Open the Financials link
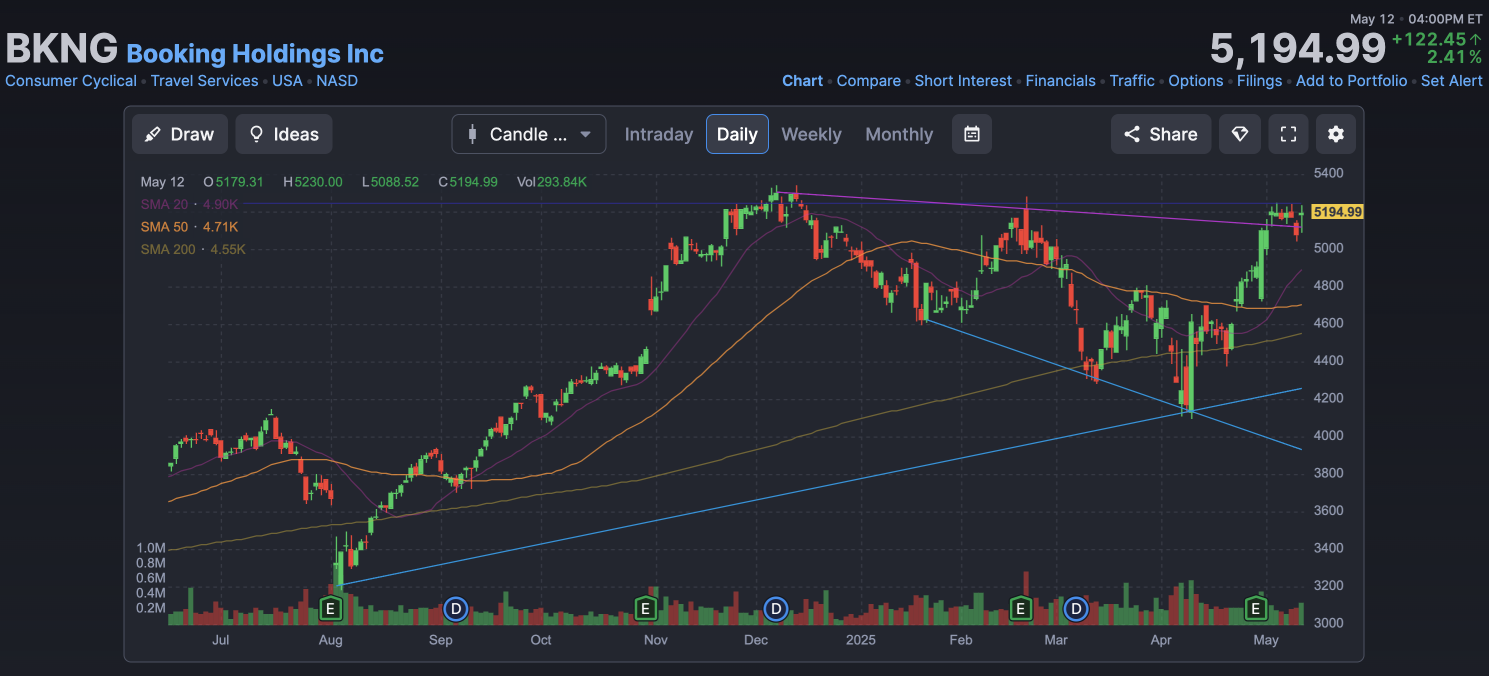 tap(1061, 81)
